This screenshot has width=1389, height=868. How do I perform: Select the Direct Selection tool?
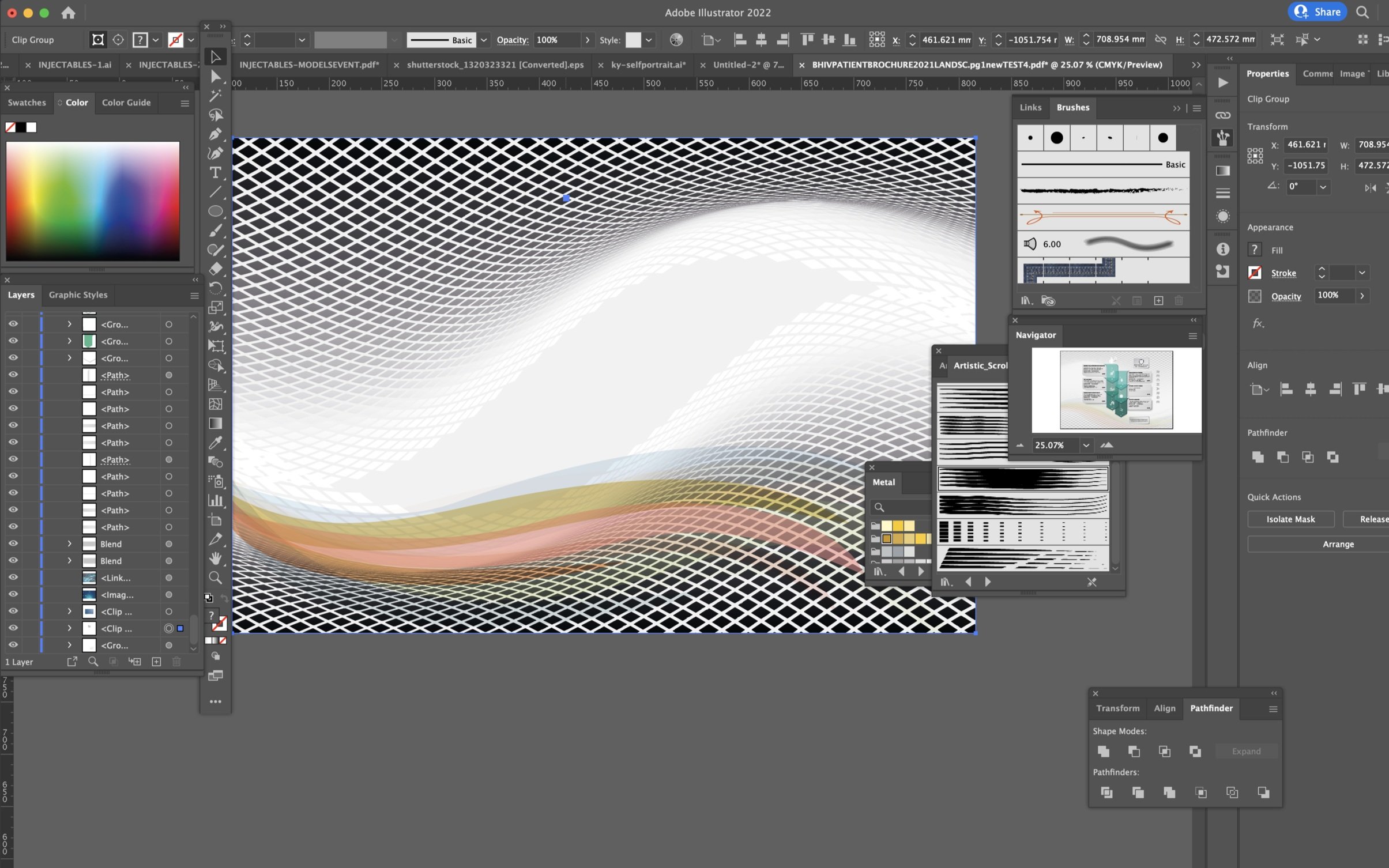point(215,76)
